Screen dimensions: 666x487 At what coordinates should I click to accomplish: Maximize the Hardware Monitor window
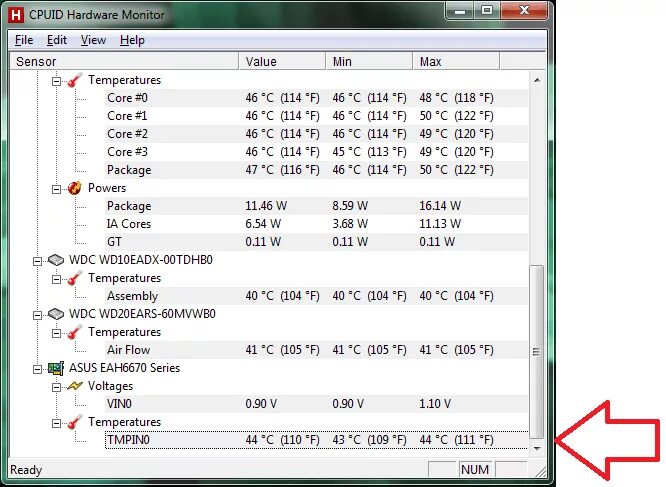487,10
